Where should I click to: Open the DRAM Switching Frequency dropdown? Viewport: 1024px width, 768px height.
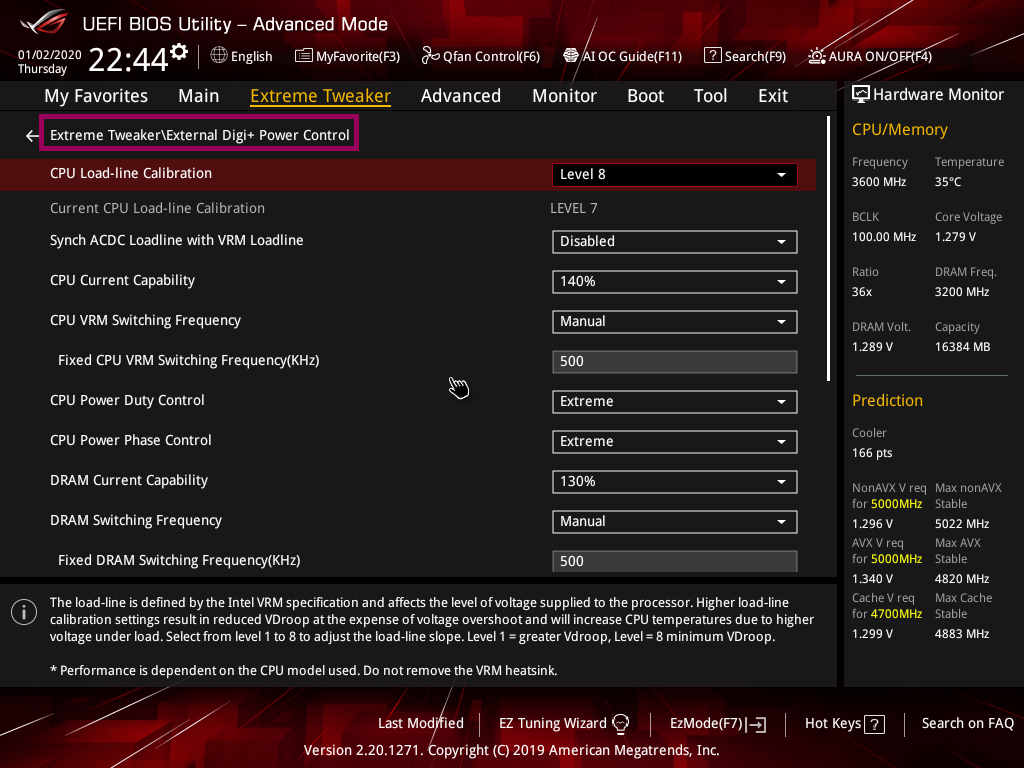coord(675,521)
